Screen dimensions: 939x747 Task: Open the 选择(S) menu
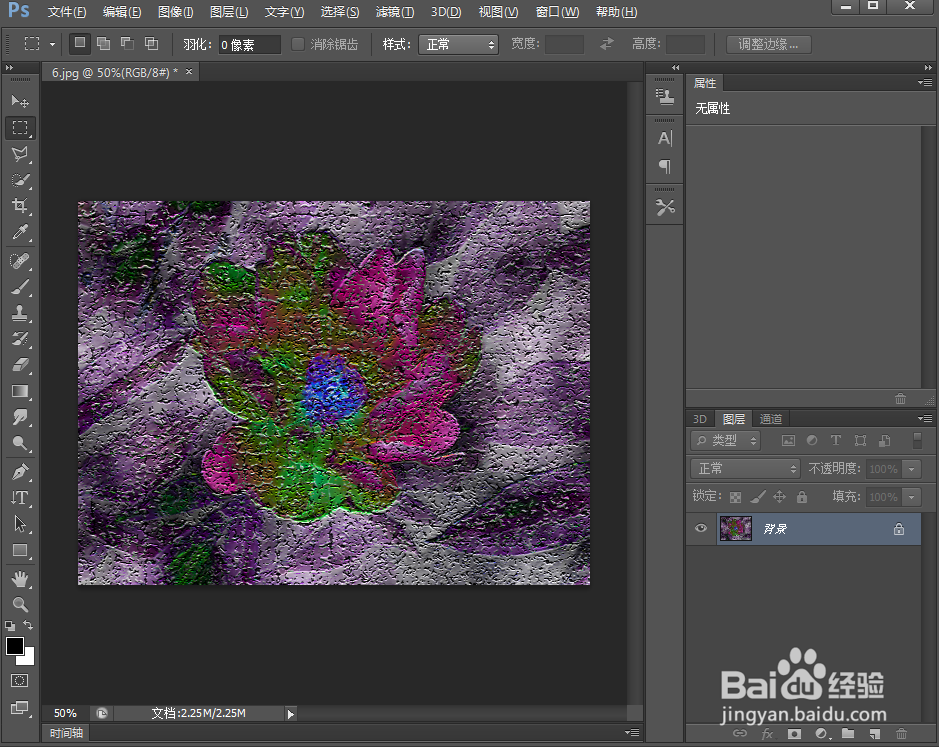[340, 12]
